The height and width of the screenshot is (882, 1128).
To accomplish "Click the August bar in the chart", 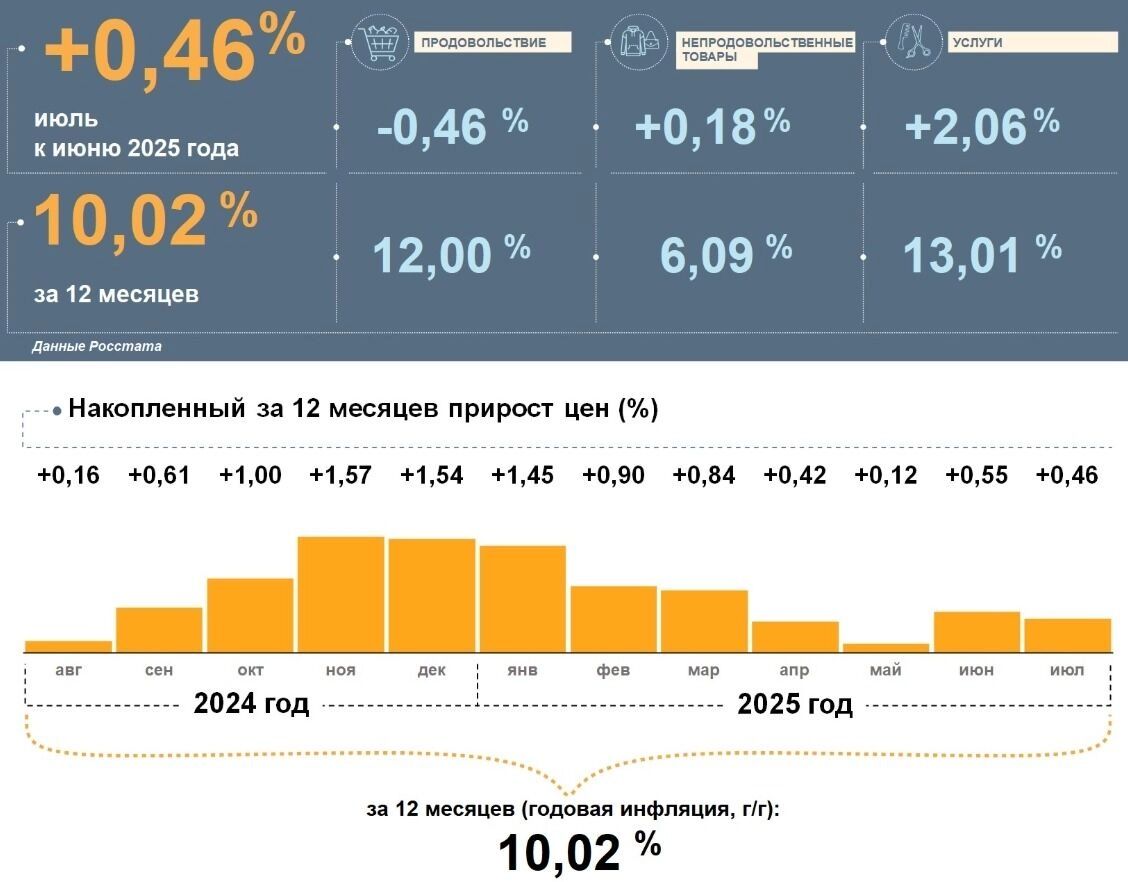I will click(68, 646).
